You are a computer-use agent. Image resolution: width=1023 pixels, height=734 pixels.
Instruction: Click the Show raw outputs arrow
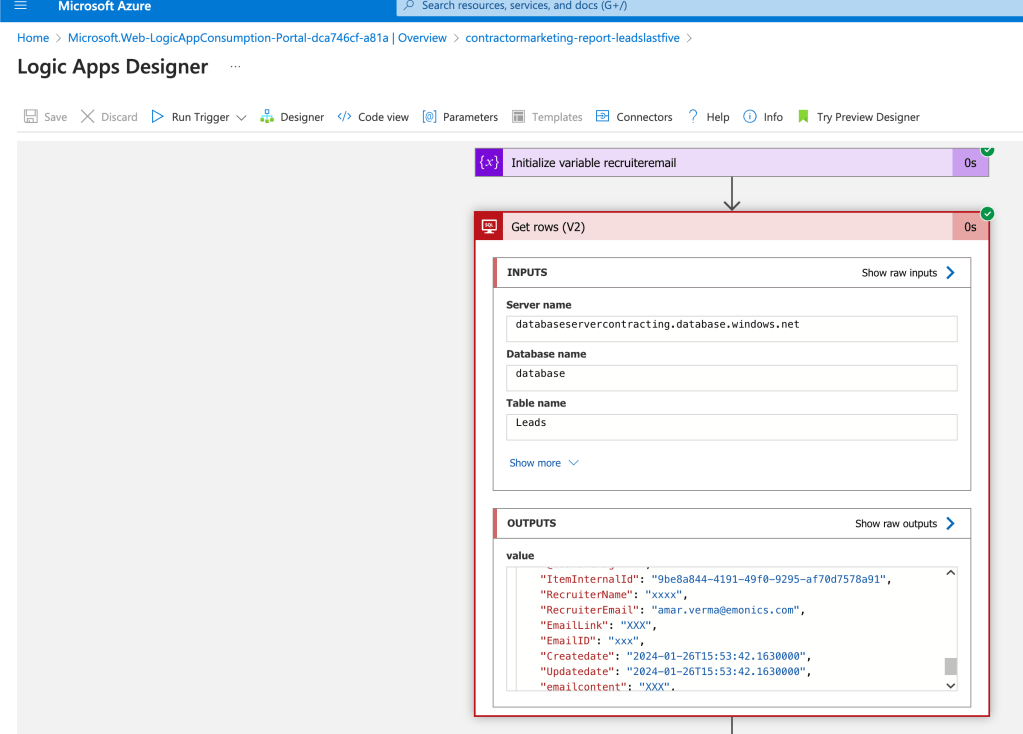tap(951, 523)
